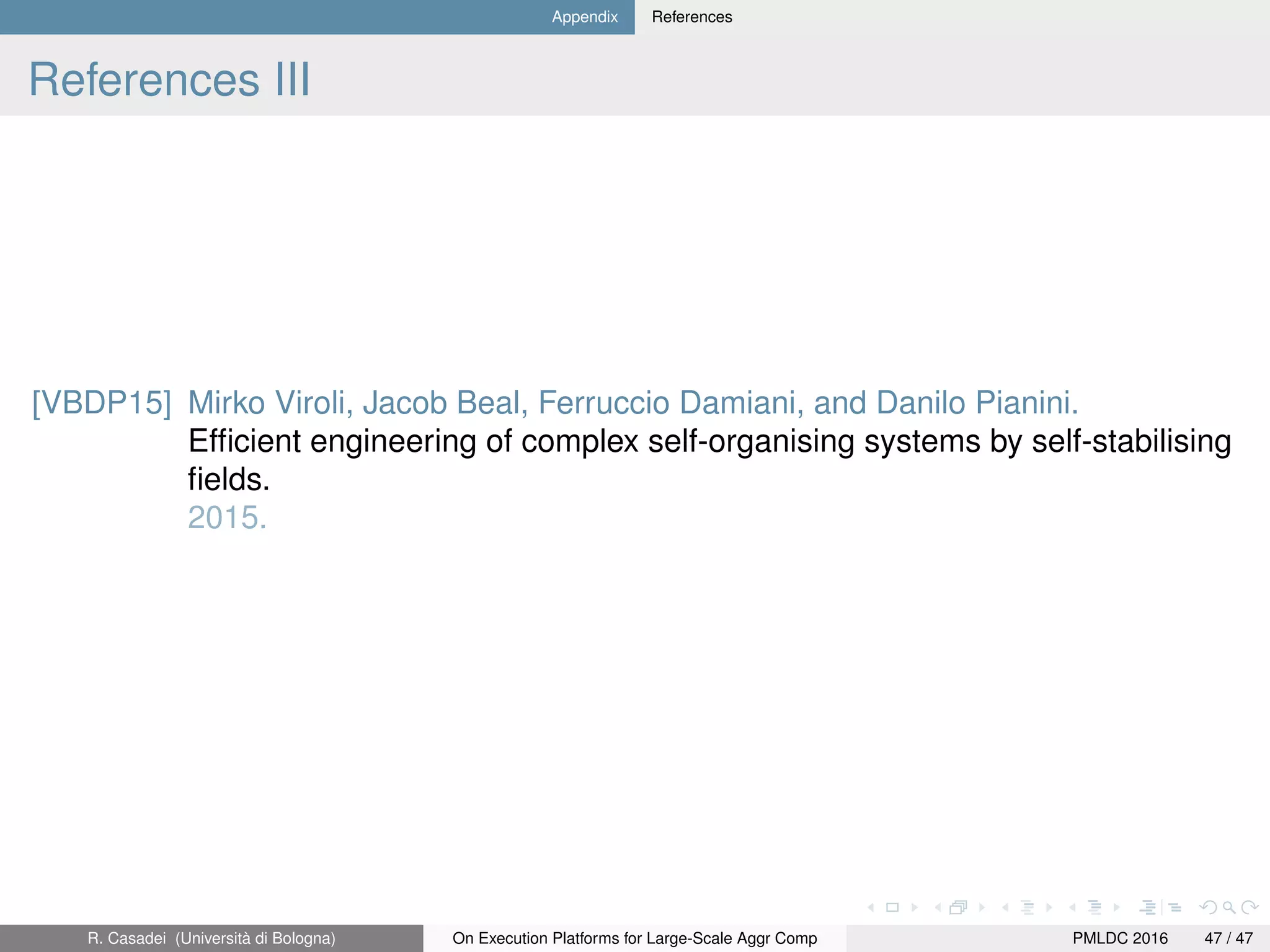Click the author line starting with Mirko Viroli
The height and width of the screenshot is (952, 1270).
(x=633, y=403)
